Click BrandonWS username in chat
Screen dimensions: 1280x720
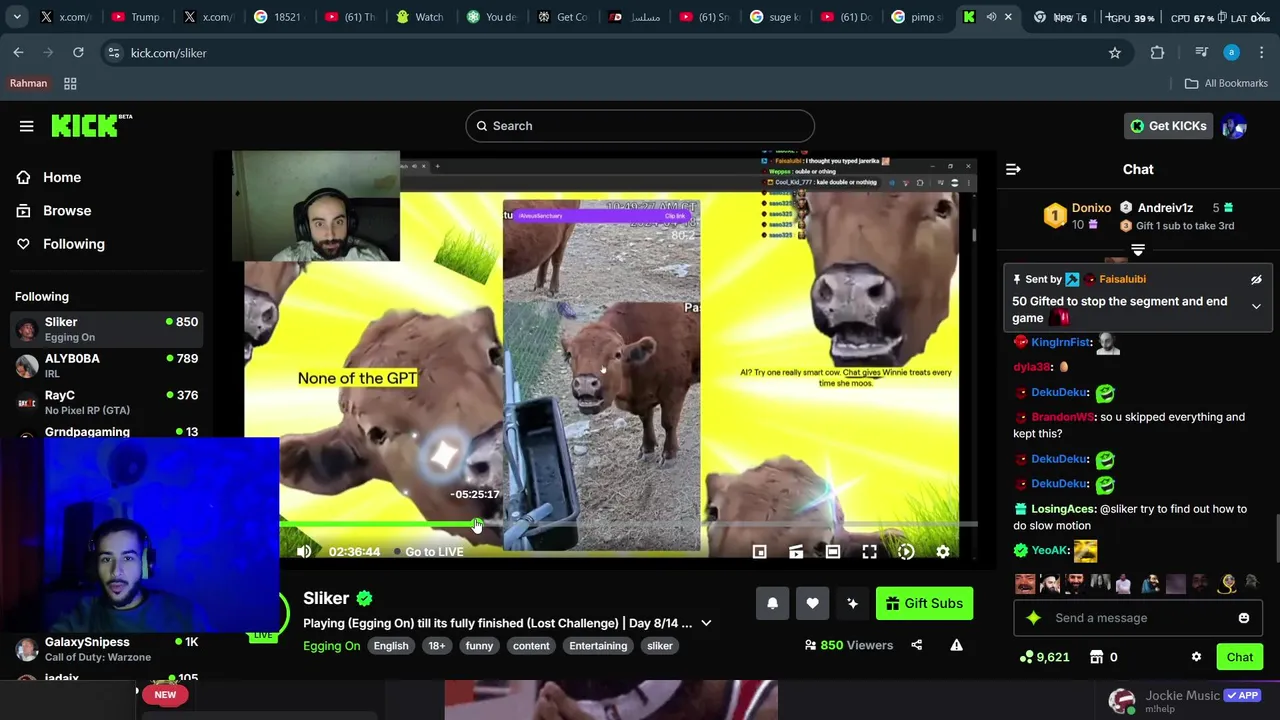1062,417
